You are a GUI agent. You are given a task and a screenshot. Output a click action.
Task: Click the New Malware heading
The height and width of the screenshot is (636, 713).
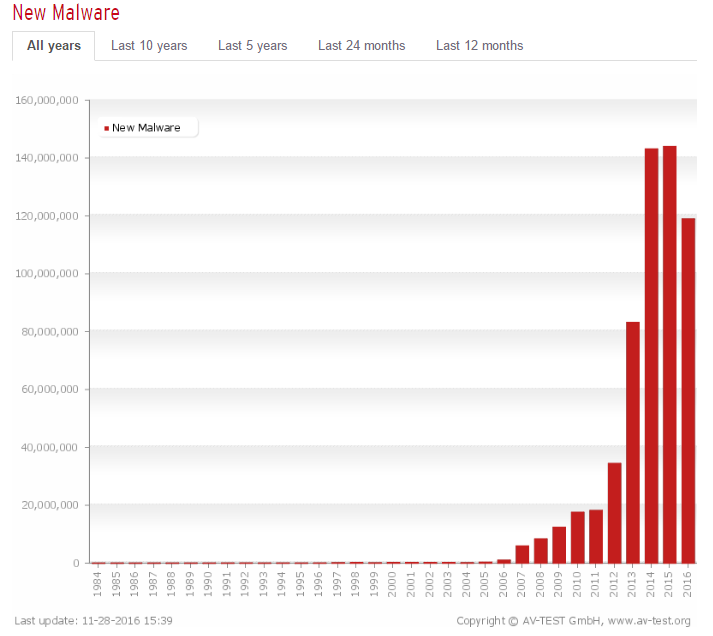(66, 13)
